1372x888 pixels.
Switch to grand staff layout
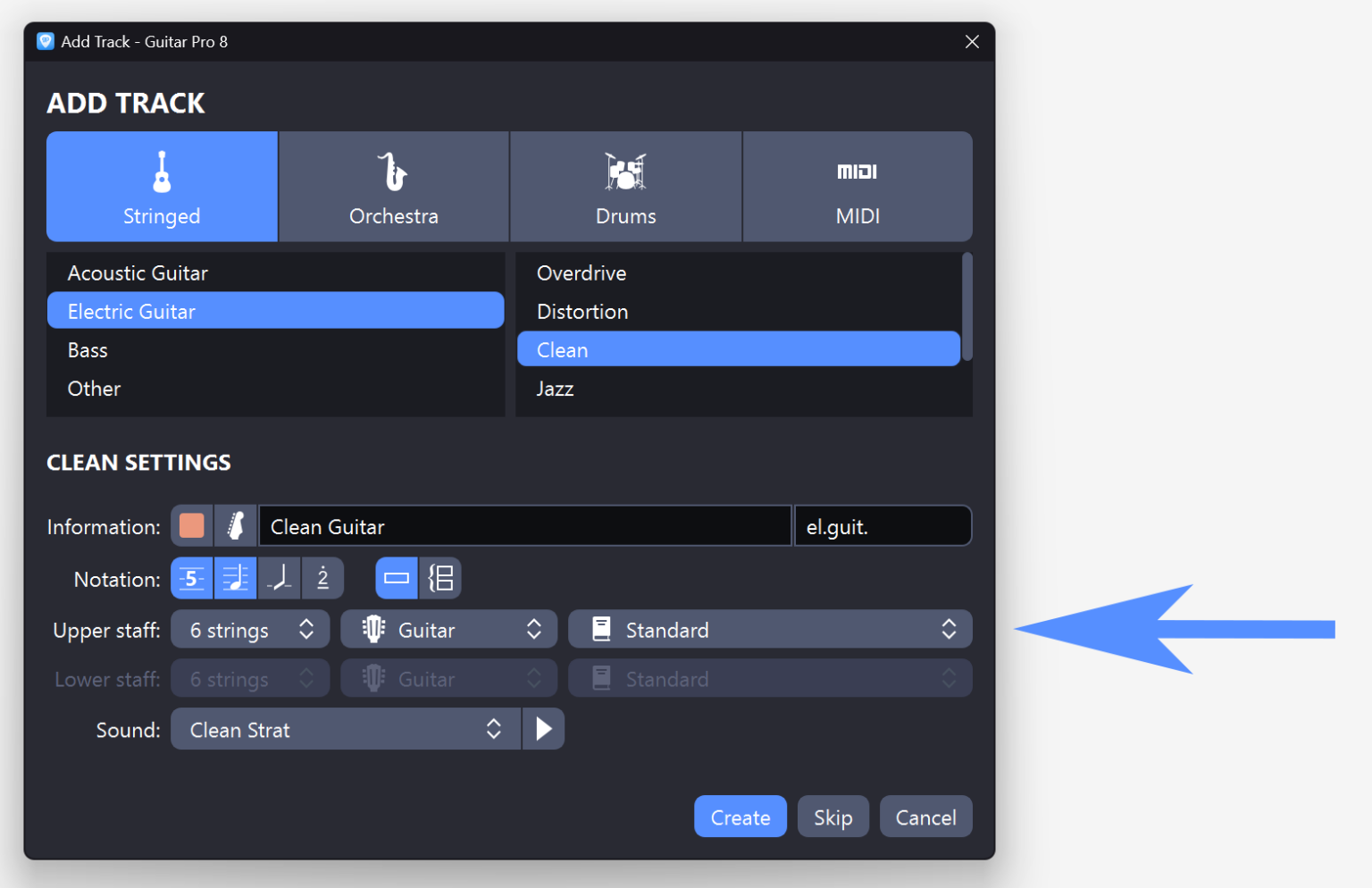[441, 578]
